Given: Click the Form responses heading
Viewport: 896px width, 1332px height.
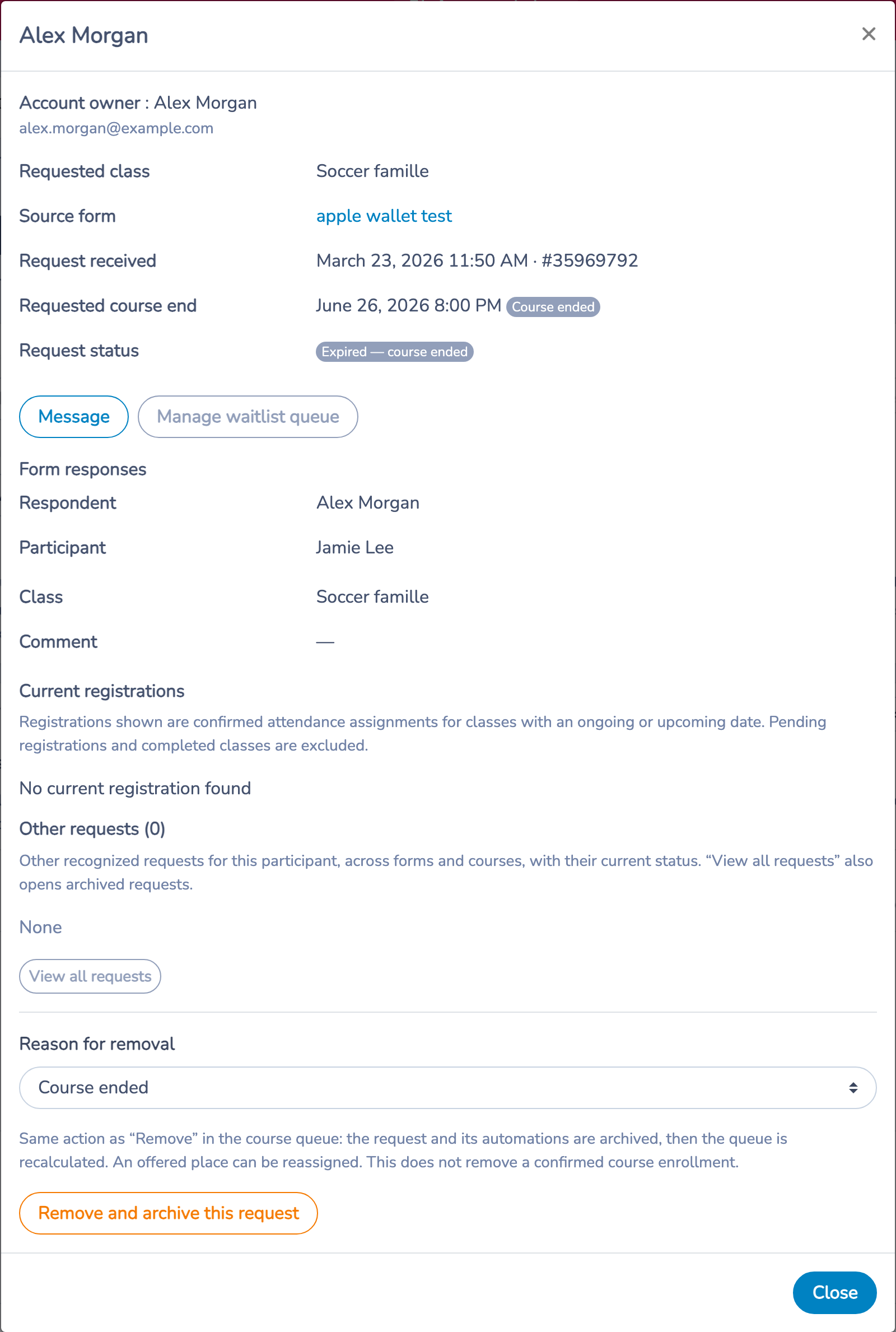Looking at the screenshot, I should (x=83, y=469).
